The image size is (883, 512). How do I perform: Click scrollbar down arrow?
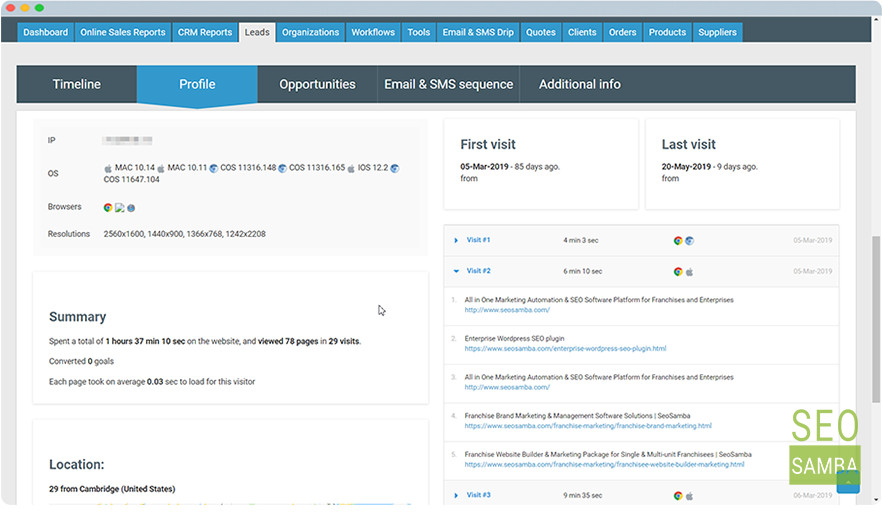click(876, 500)
